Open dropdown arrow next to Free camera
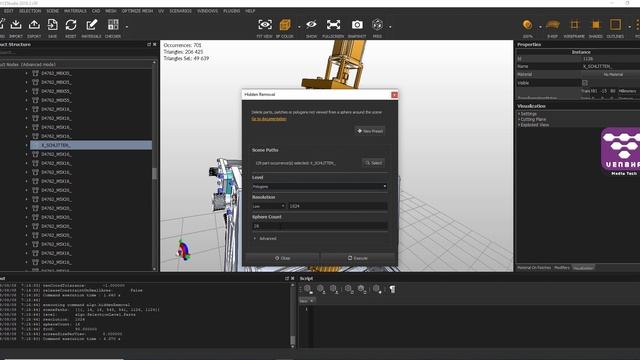Viewport: 640px width, 360px height. point(390,27)
